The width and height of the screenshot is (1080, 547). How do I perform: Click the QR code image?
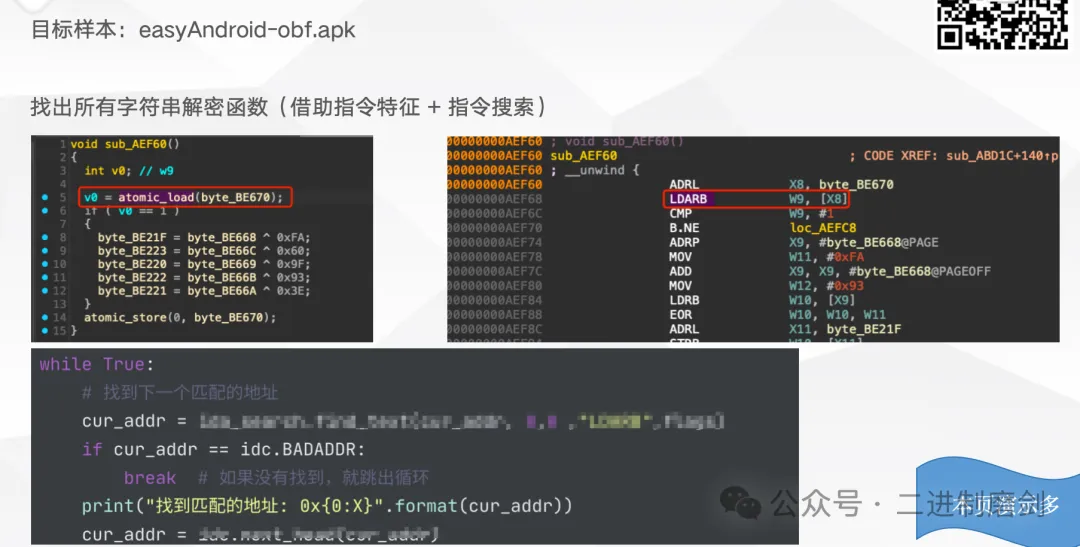point(1001,24)
